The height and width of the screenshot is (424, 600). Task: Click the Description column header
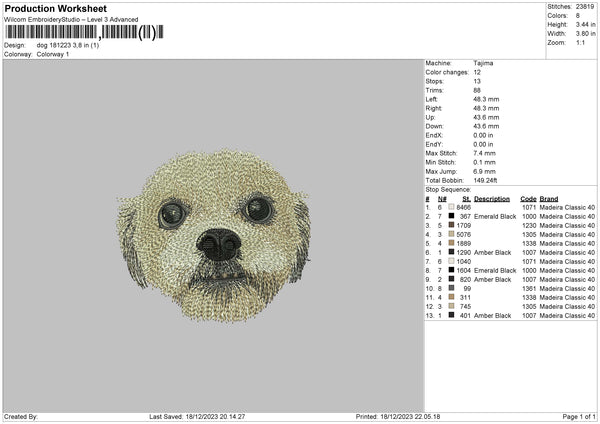click(493, 198)
